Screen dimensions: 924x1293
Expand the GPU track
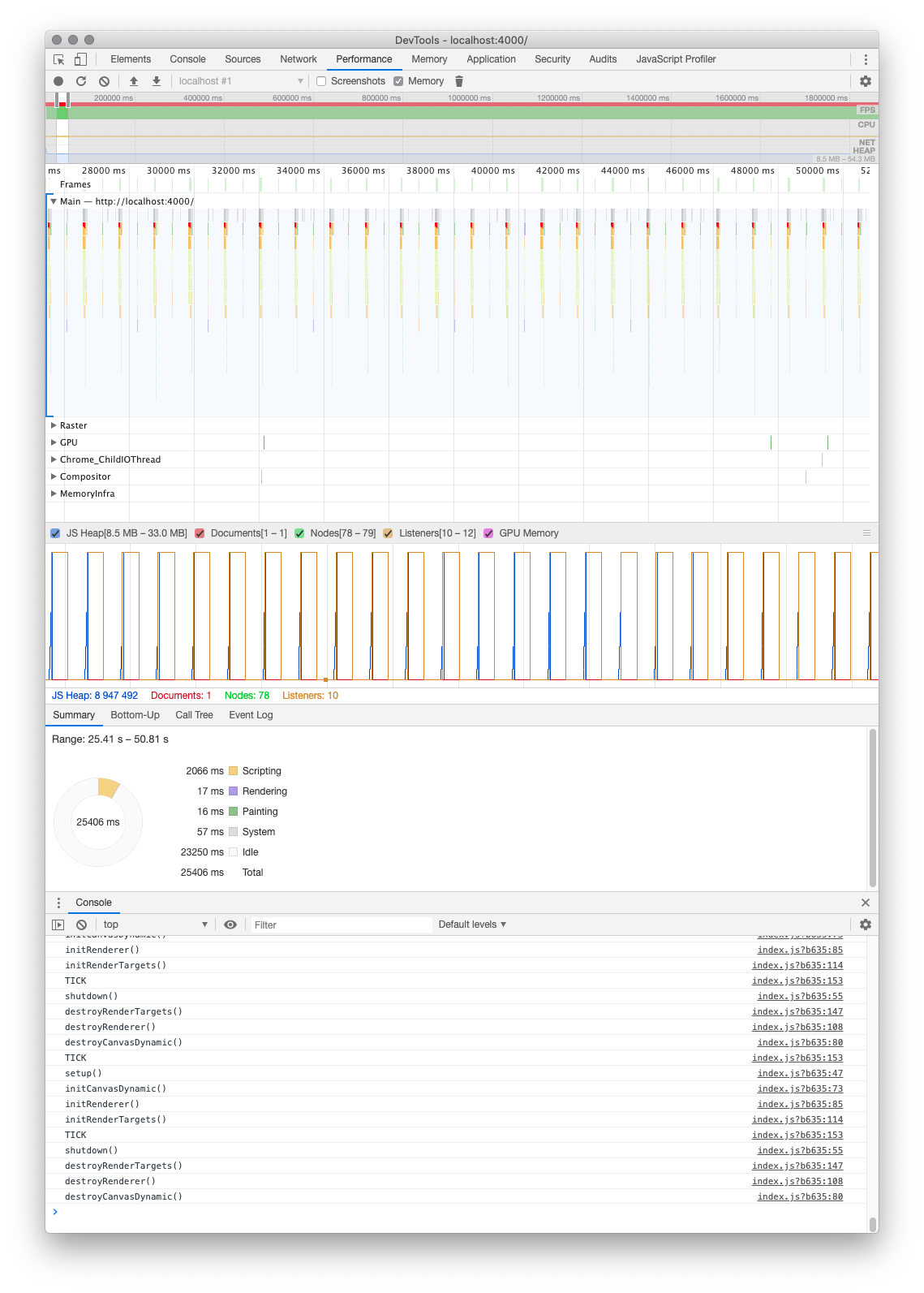54,442
